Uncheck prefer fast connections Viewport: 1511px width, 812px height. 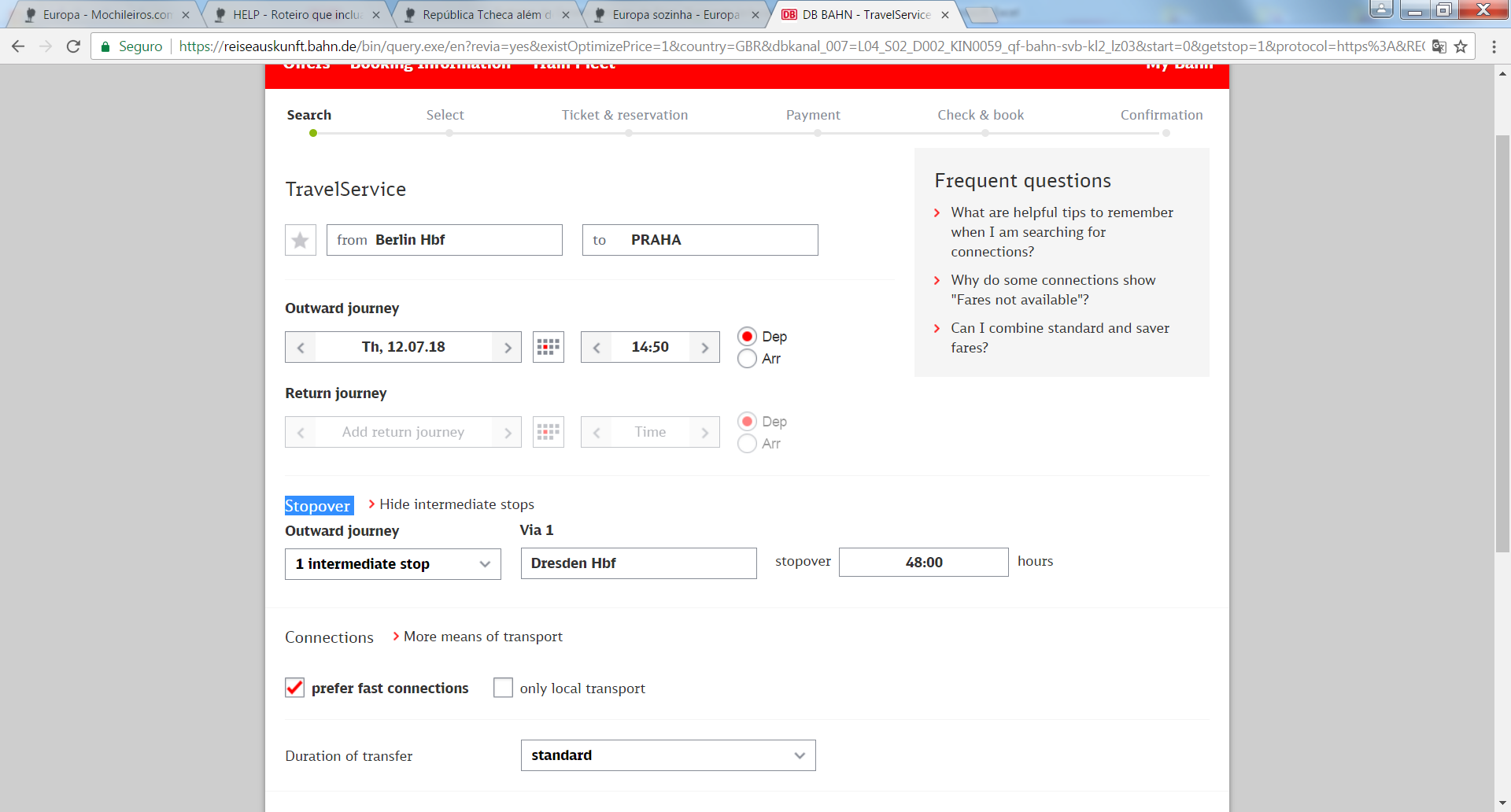point(294,688)
